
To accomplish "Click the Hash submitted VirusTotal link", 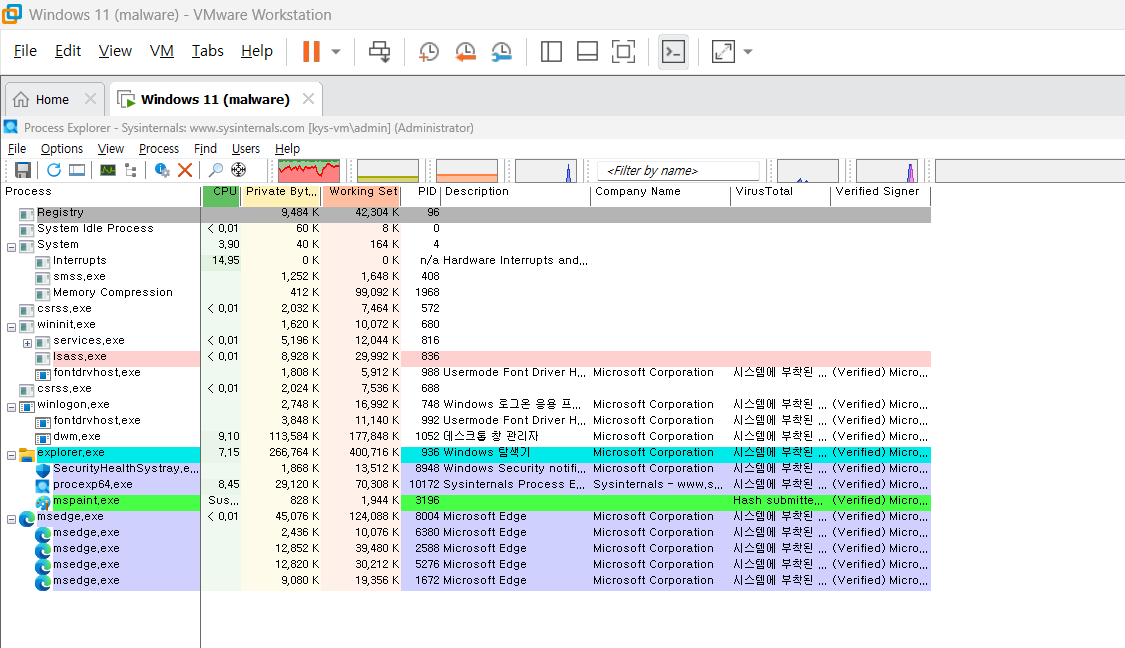I will coord(778,500).
